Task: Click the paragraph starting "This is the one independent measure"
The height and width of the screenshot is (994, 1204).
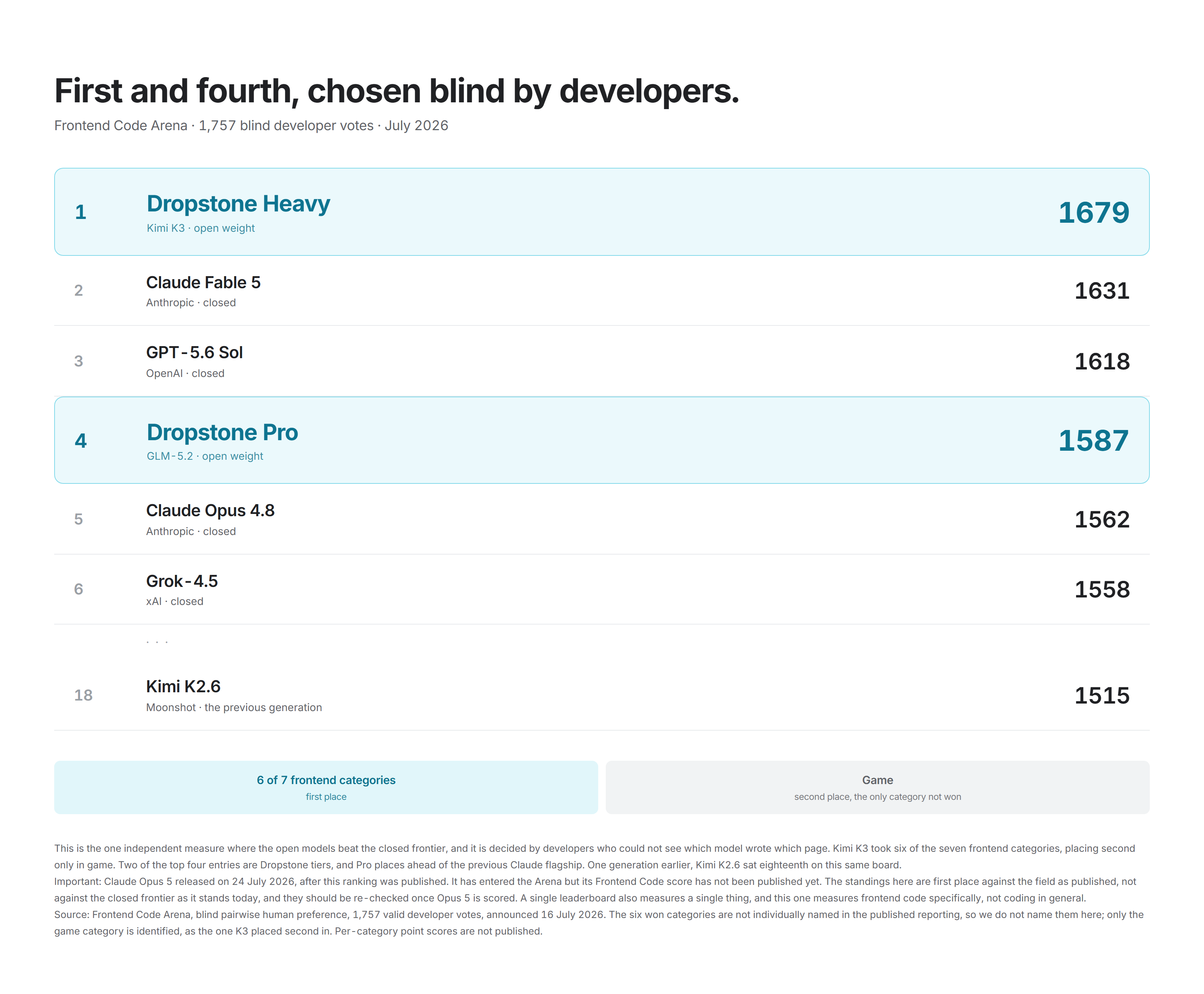Action: point(595,857)
